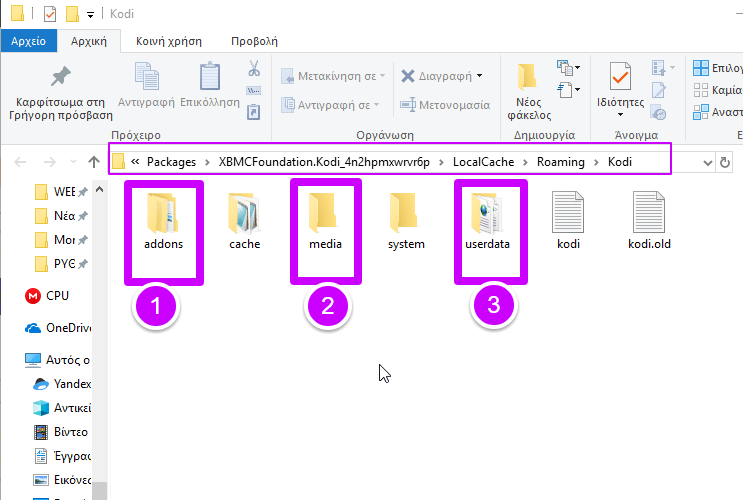This screenshot has width=743, height=500.
Task: Expand the Ιδιότητες dropdown arrow
Action: pyautogui.click(x=620, y=115)
